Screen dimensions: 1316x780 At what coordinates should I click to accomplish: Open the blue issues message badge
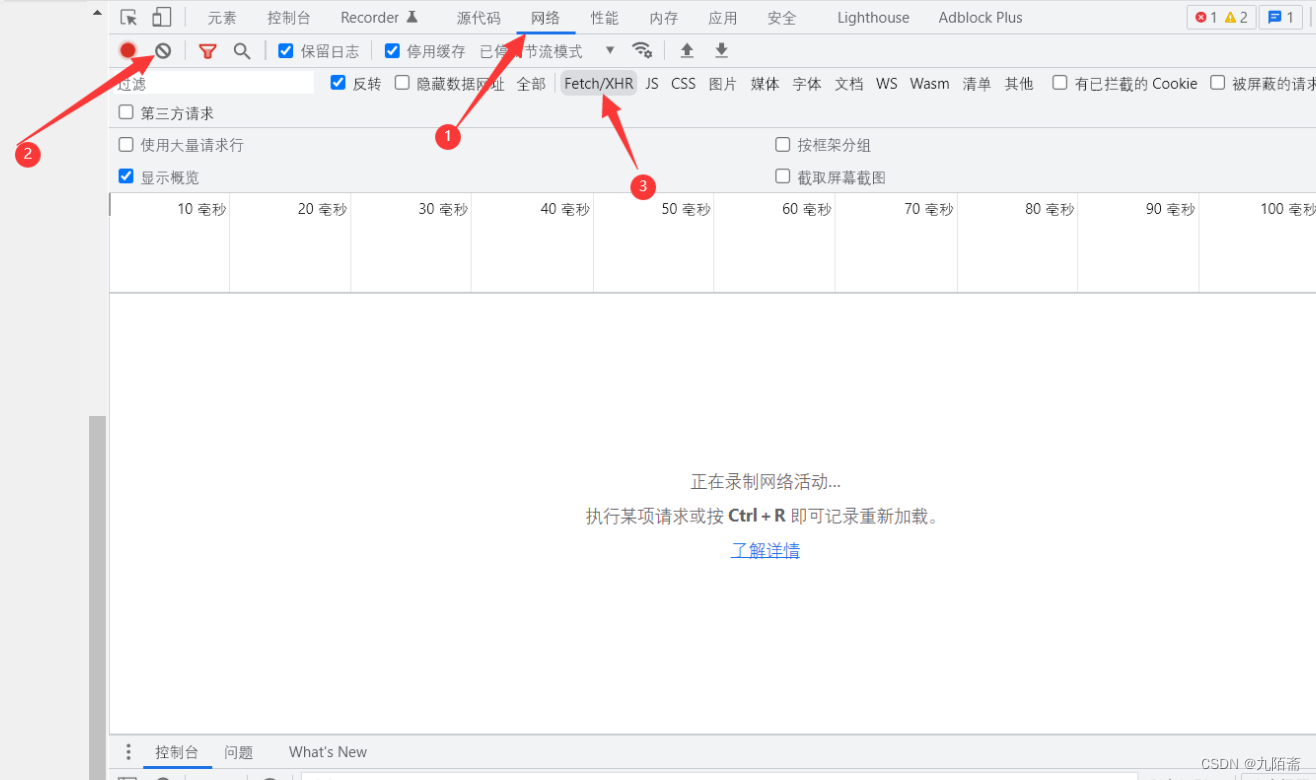(x=1281, y=17)
